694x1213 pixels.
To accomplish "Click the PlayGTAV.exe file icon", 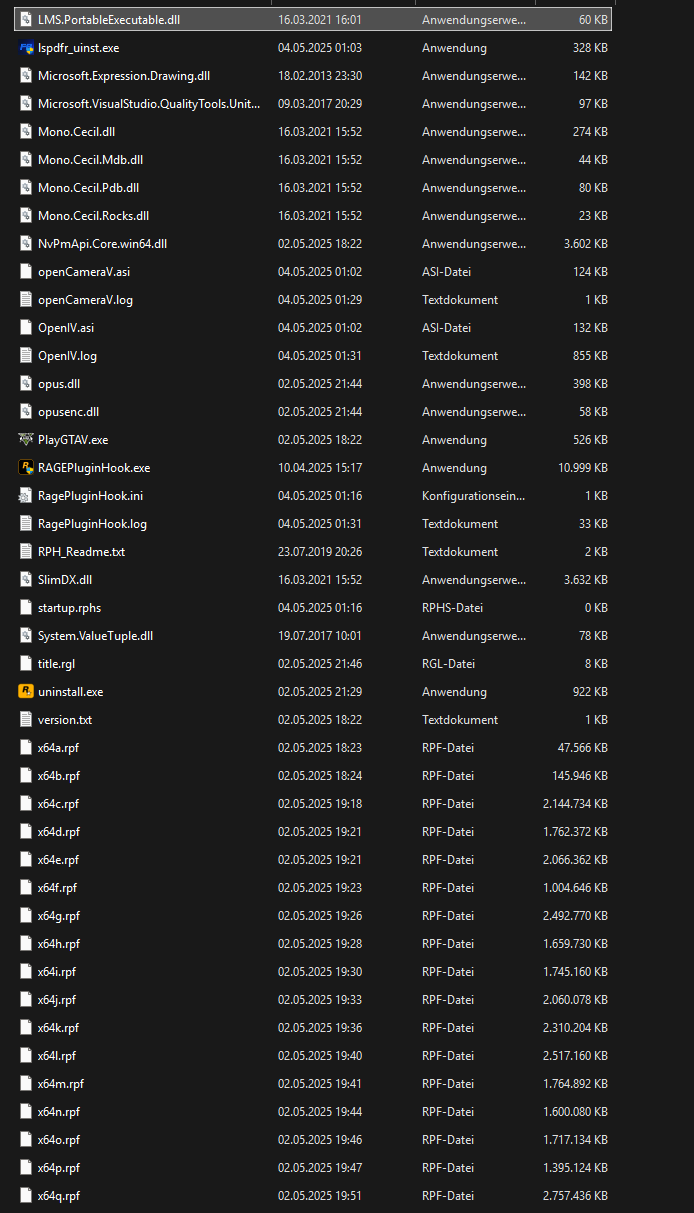I will point(26,440).
